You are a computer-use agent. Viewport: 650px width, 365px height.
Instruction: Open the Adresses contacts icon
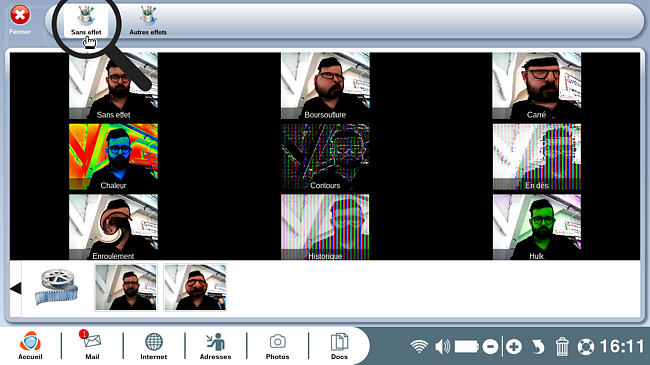215,345
